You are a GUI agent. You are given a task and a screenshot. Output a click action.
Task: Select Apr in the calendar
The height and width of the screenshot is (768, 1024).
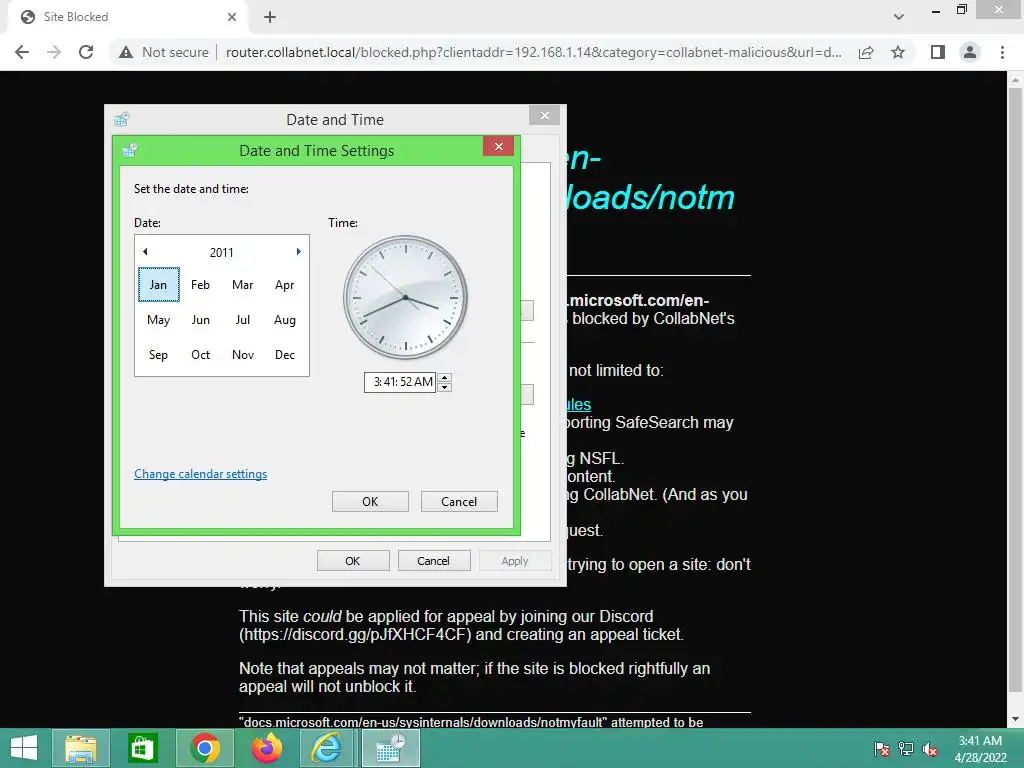[285, 285]
